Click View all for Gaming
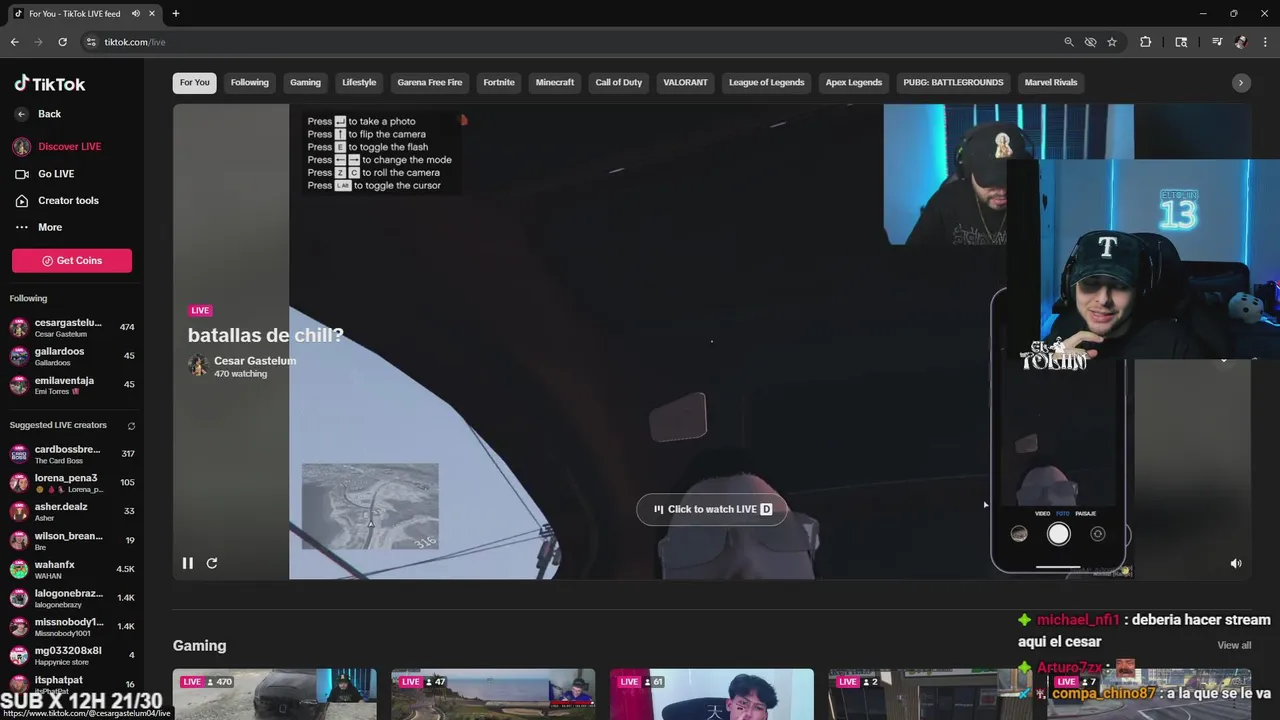 pos(1234,645)
